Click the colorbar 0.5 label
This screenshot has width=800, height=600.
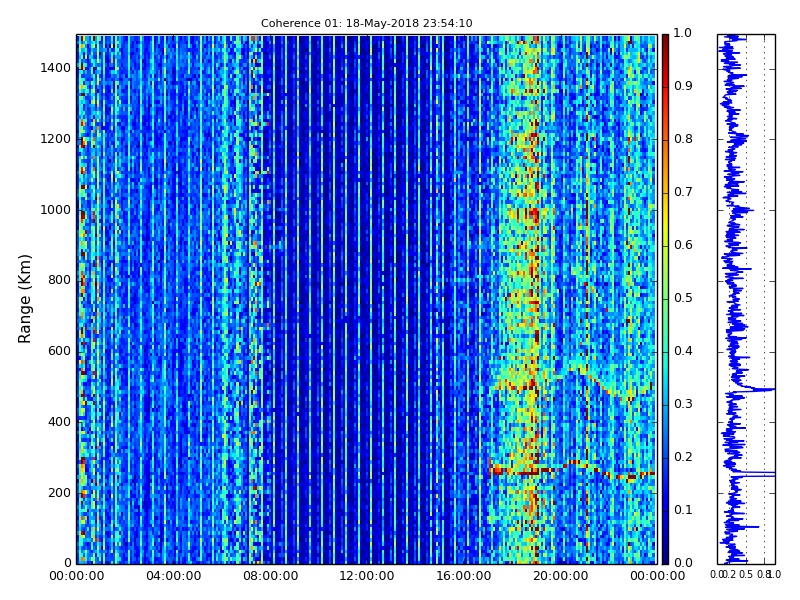(x=683, y=298)
